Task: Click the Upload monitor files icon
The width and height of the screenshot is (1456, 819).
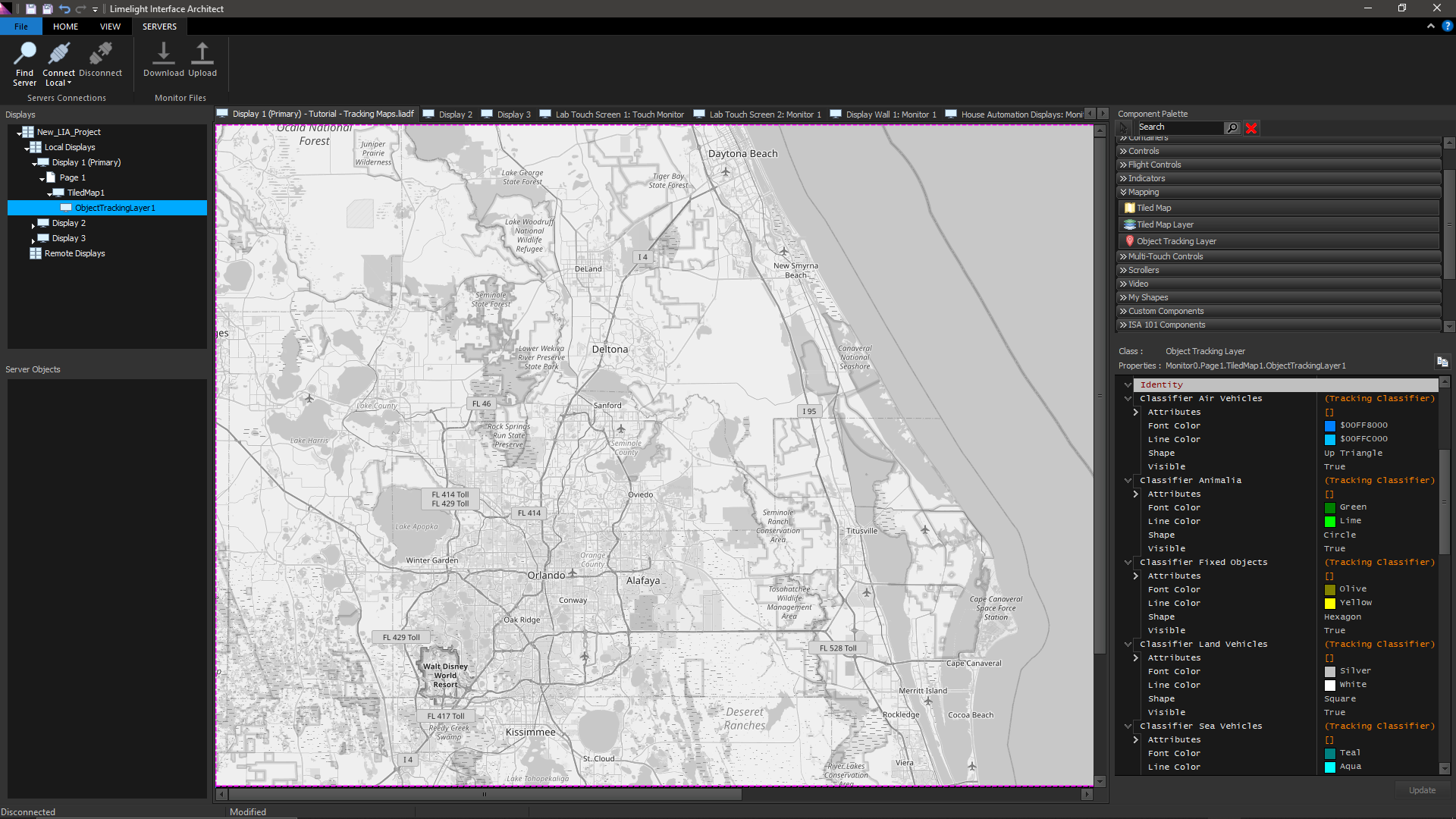Action: [x=202, y=53]
